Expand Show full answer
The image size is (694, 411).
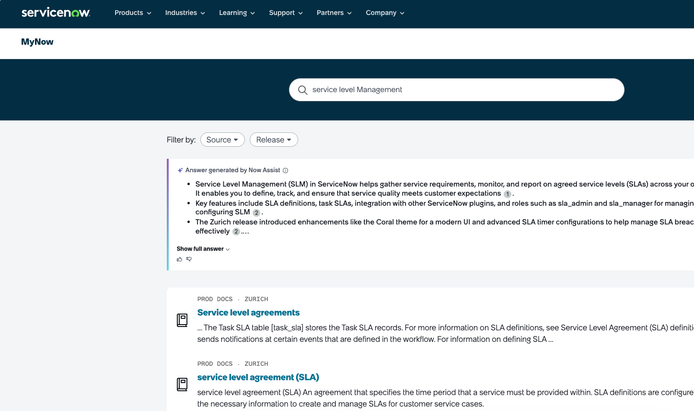click(203, 249)
